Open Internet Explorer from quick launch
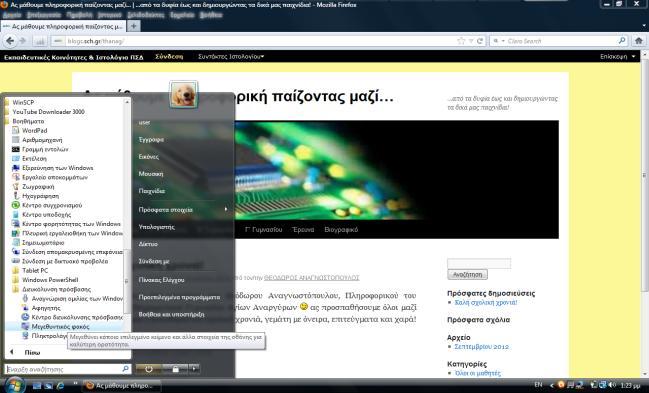This screenshot has height=393, width=649. point(60,386)
